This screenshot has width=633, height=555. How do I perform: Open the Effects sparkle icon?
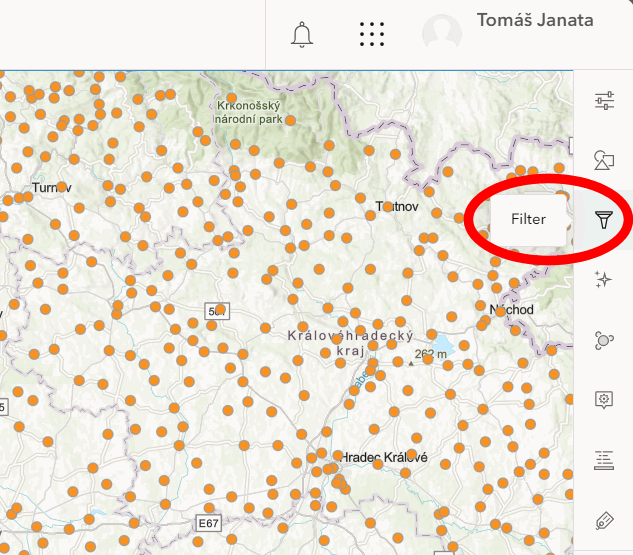point(604,279)
